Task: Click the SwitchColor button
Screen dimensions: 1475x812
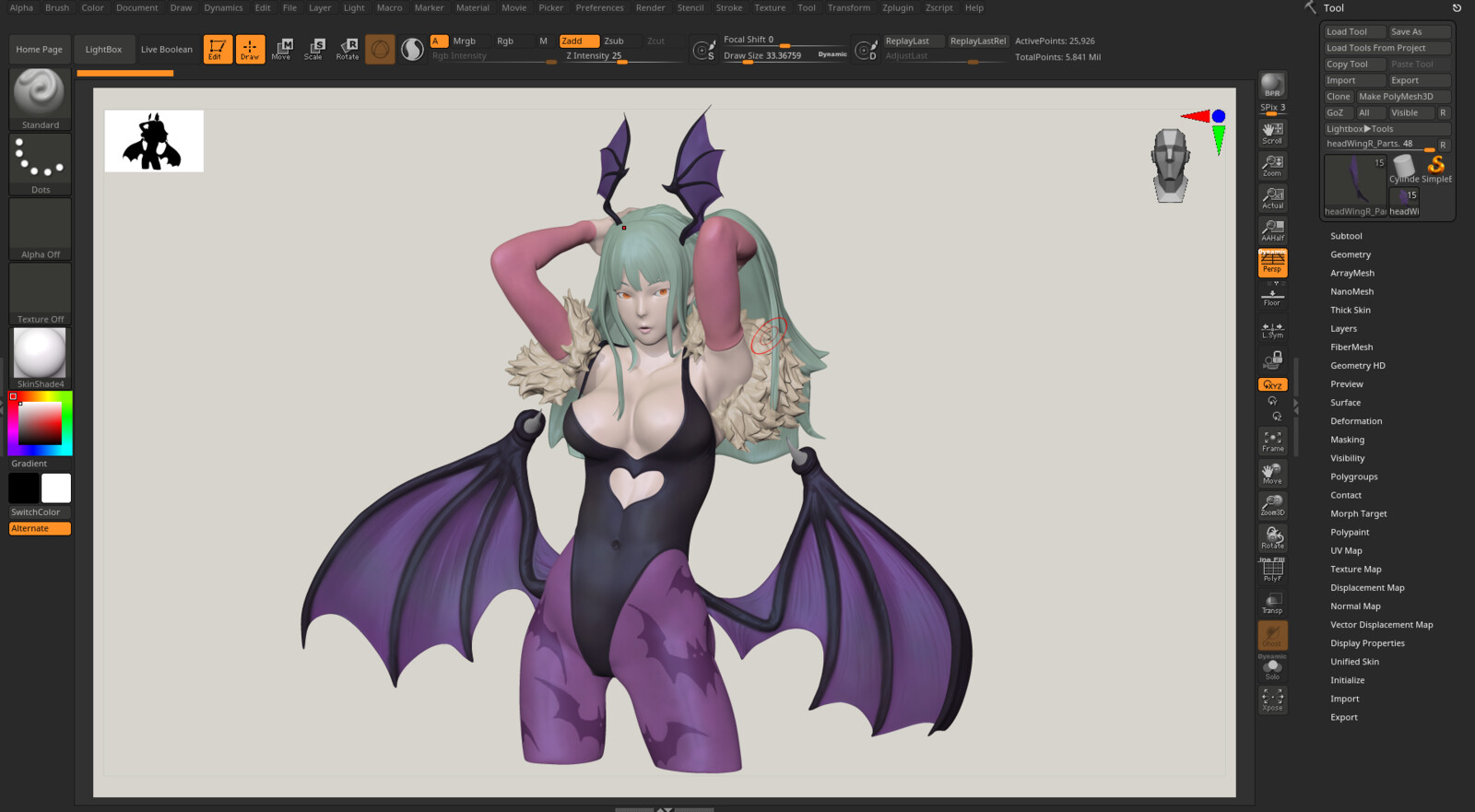Action: [x=40, y=512]
